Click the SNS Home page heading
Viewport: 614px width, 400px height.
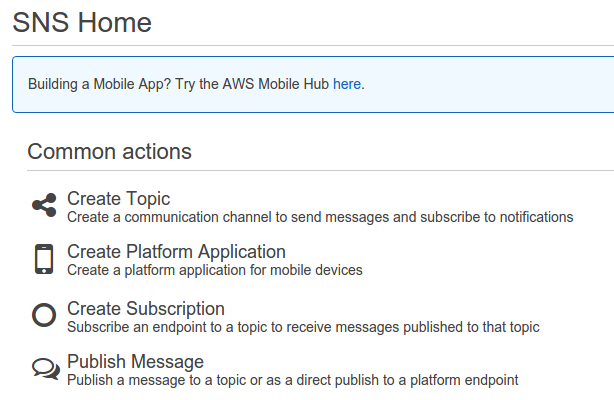click(82, 22)
